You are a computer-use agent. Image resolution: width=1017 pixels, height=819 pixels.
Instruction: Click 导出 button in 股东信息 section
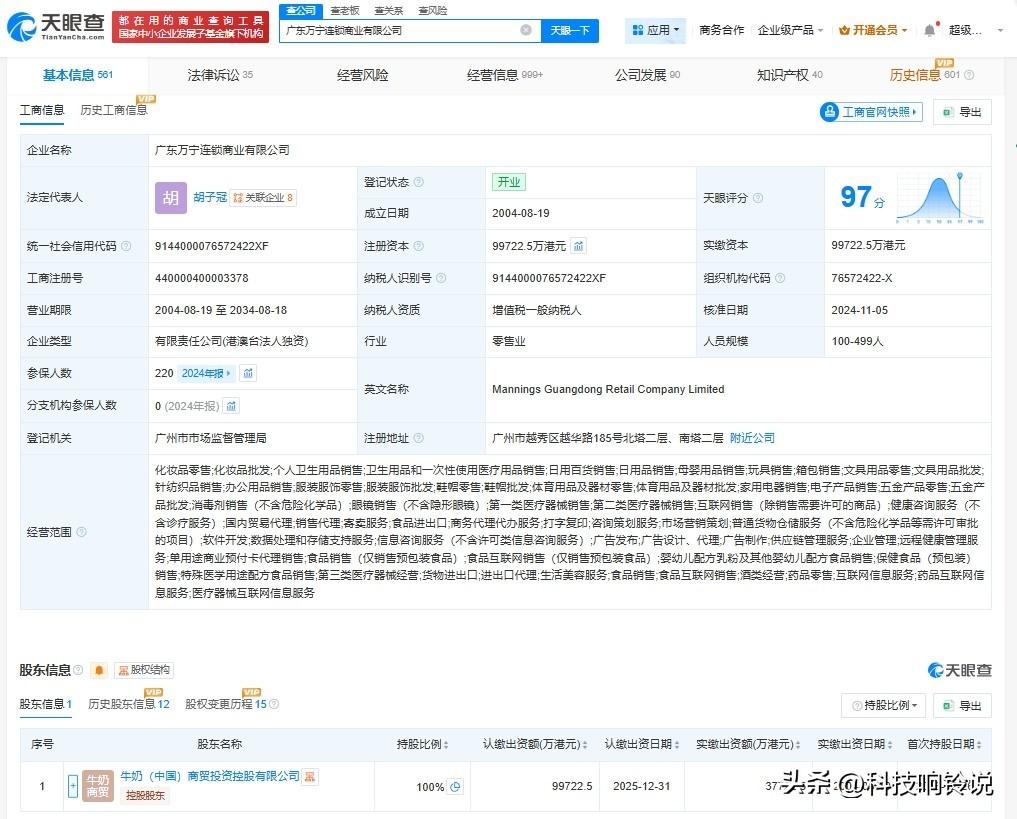[x=962, y=706]
